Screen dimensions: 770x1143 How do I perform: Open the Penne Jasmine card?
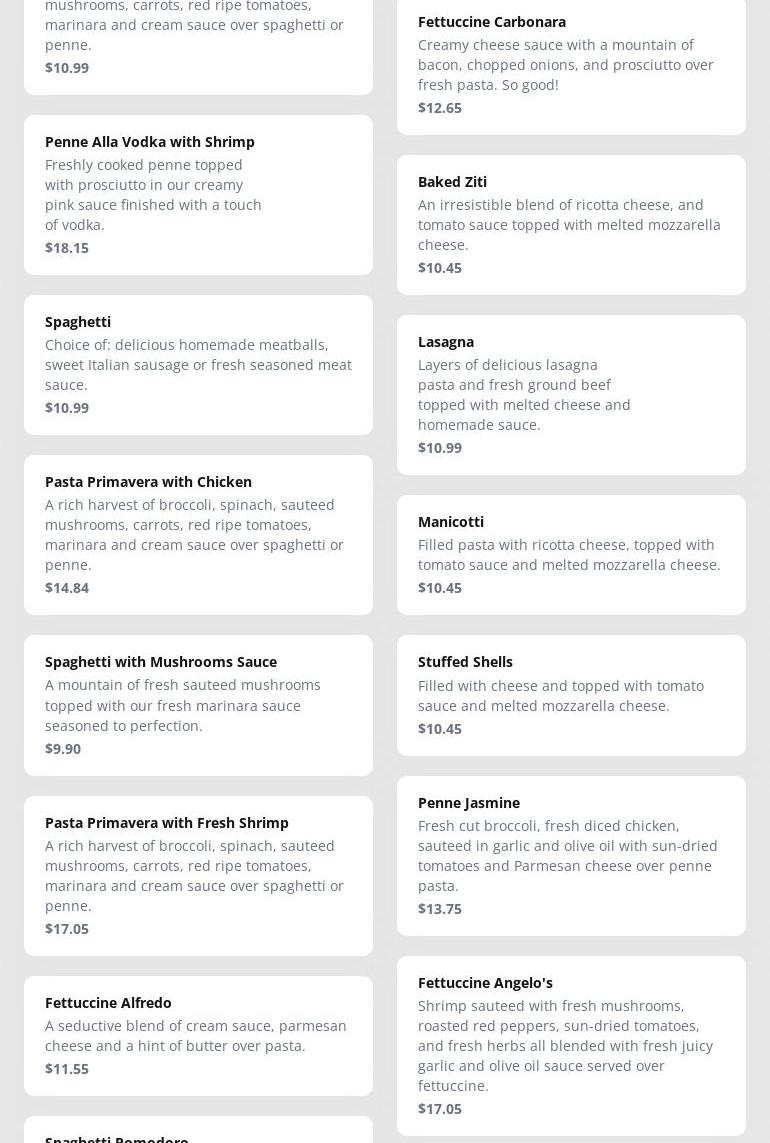point(469,803)
